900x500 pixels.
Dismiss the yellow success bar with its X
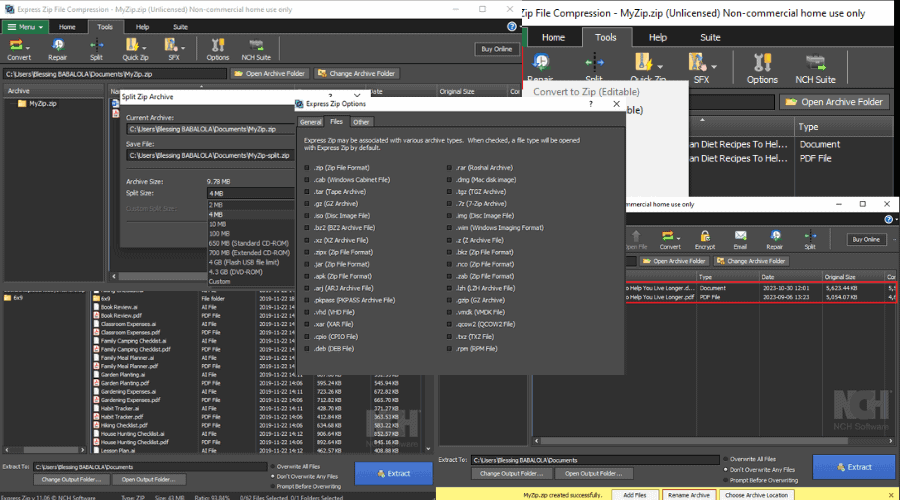click(x=891, y=495)
